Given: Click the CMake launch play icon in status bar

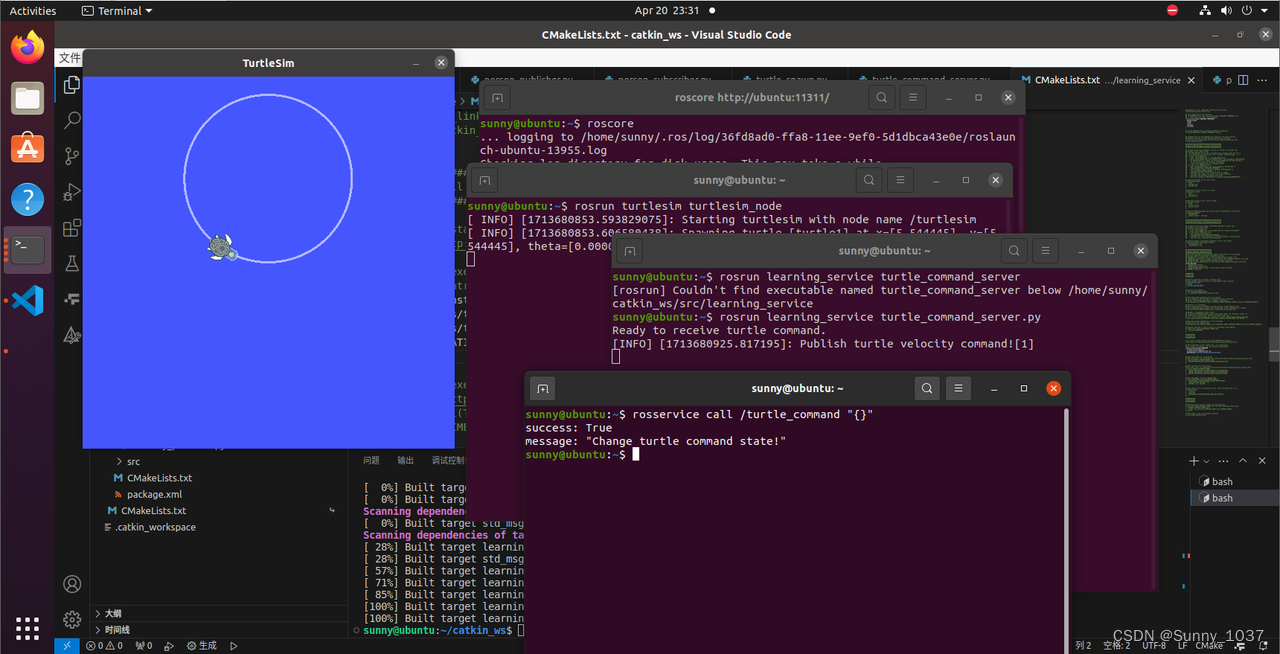Looking at the screenshot, I should pyautogui.click(x=234, y=646).
